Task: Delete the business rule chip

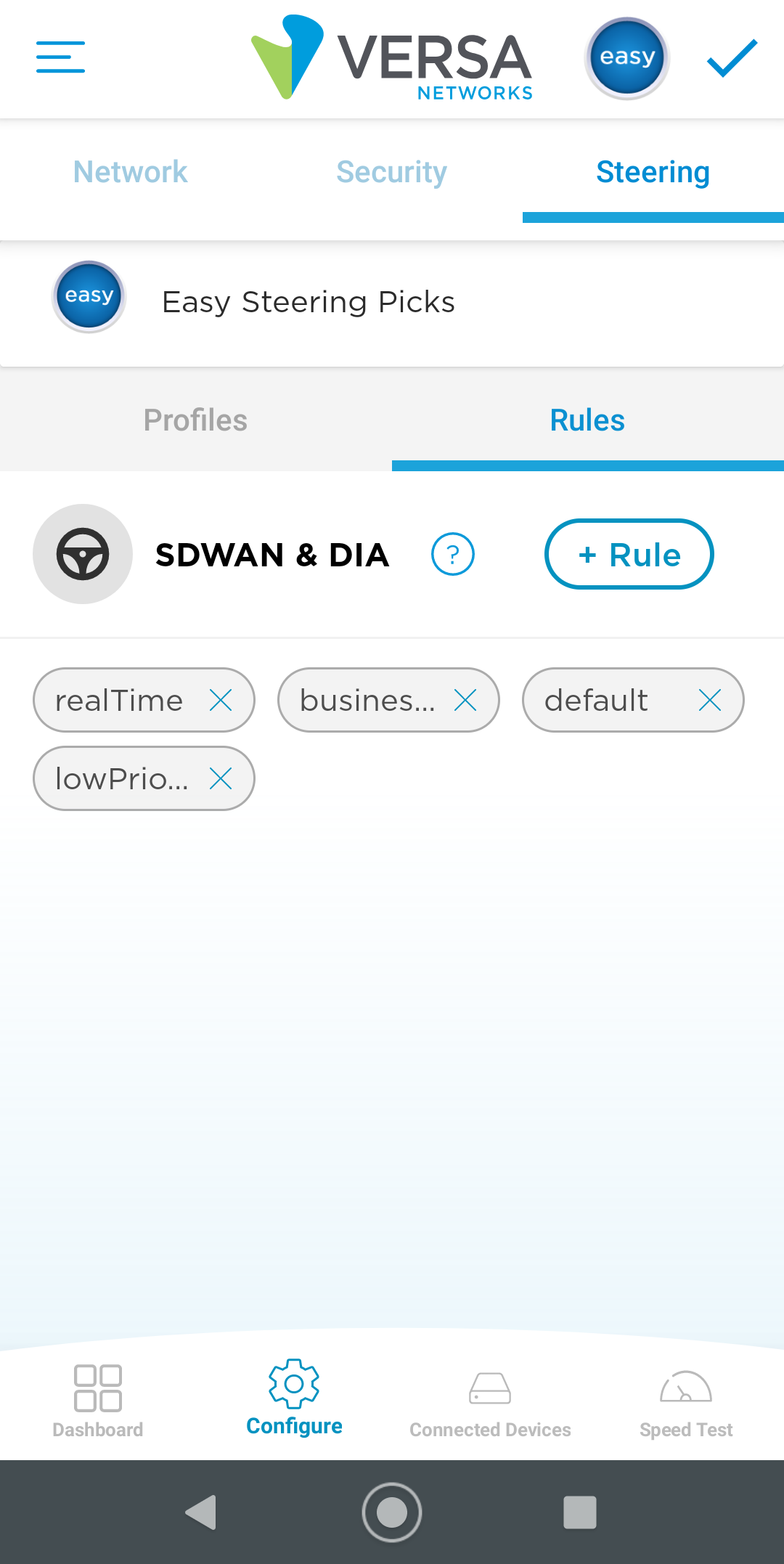Action: 465,701
